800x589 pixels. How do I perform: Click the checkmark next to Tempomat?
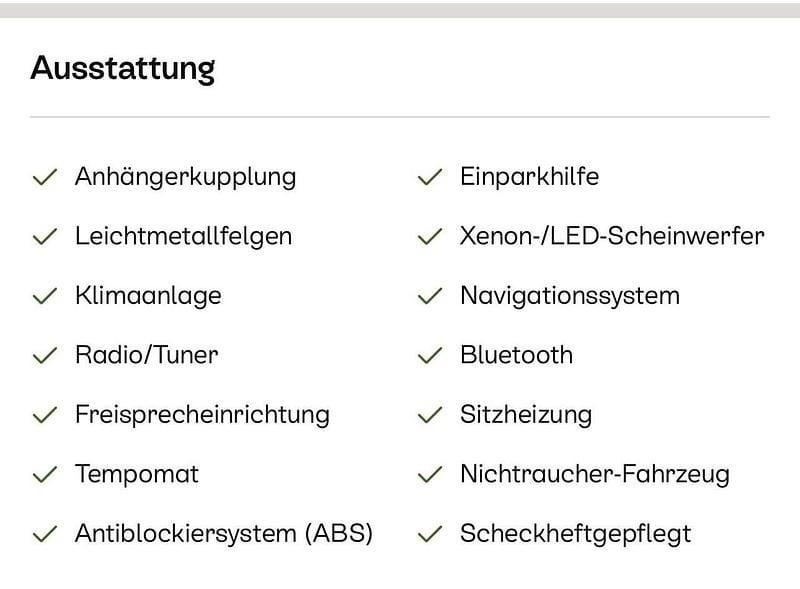(45, 475)
